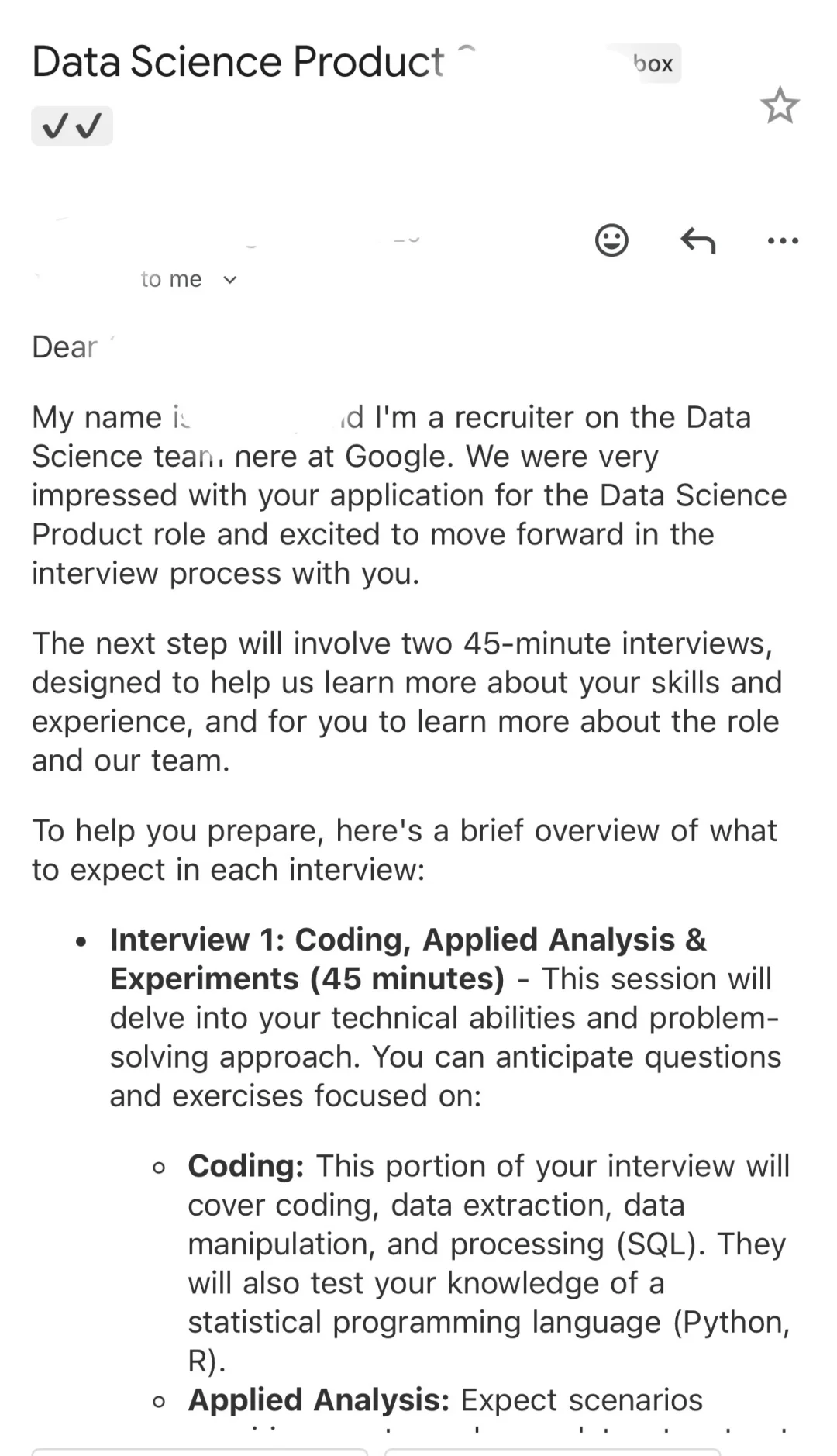Tap the bold "Interview 1: Coding, Applied Analysis" heading
Screen dimensions: 837x1456
tap(408, 940)
